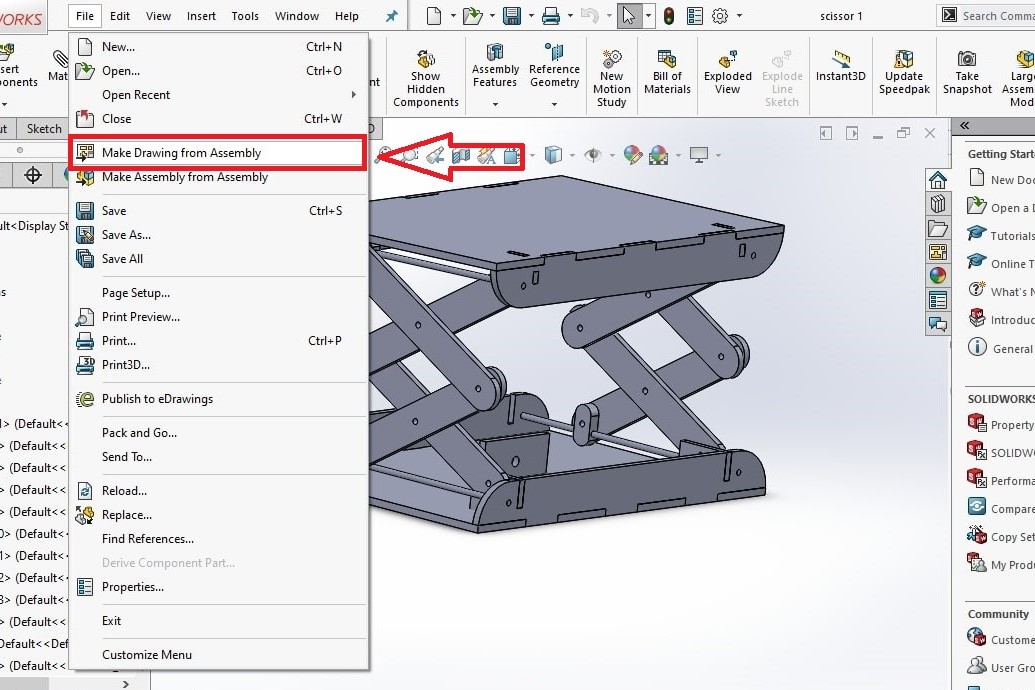Click Exploded View tool
The height and width of the screenshot is (690, 1035).
click(727, 73)
